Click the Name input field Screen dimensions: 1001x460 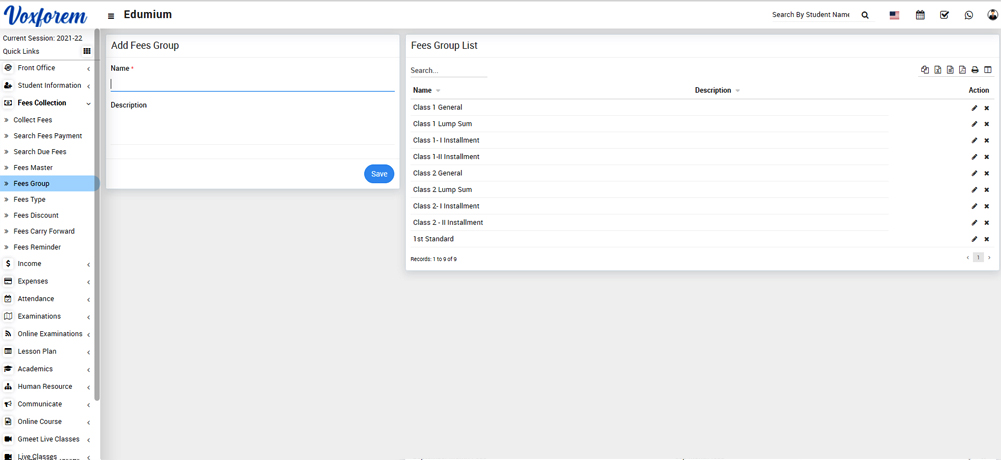point(252,84)
